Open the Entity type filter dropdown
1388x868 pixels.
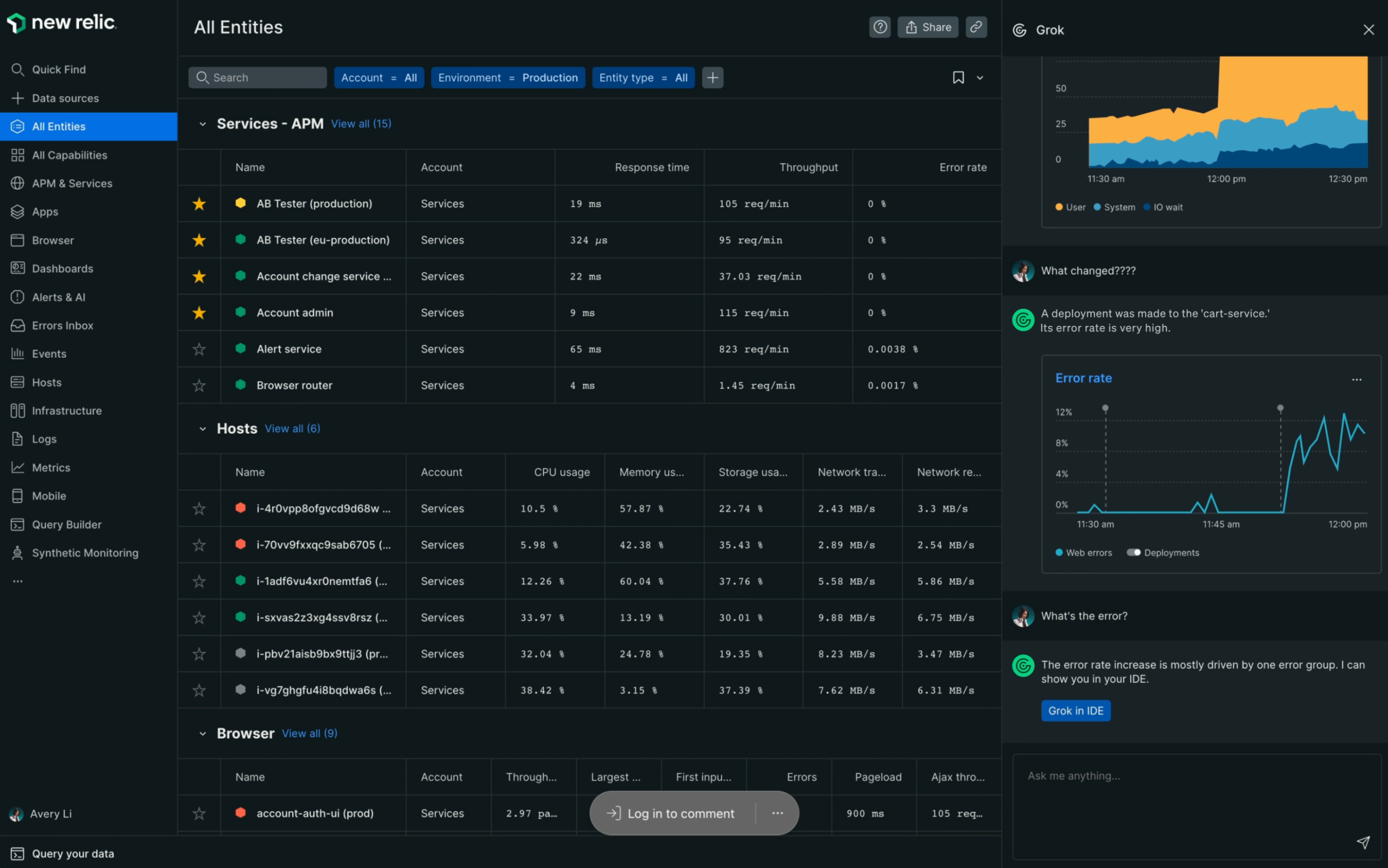point(643,77)
